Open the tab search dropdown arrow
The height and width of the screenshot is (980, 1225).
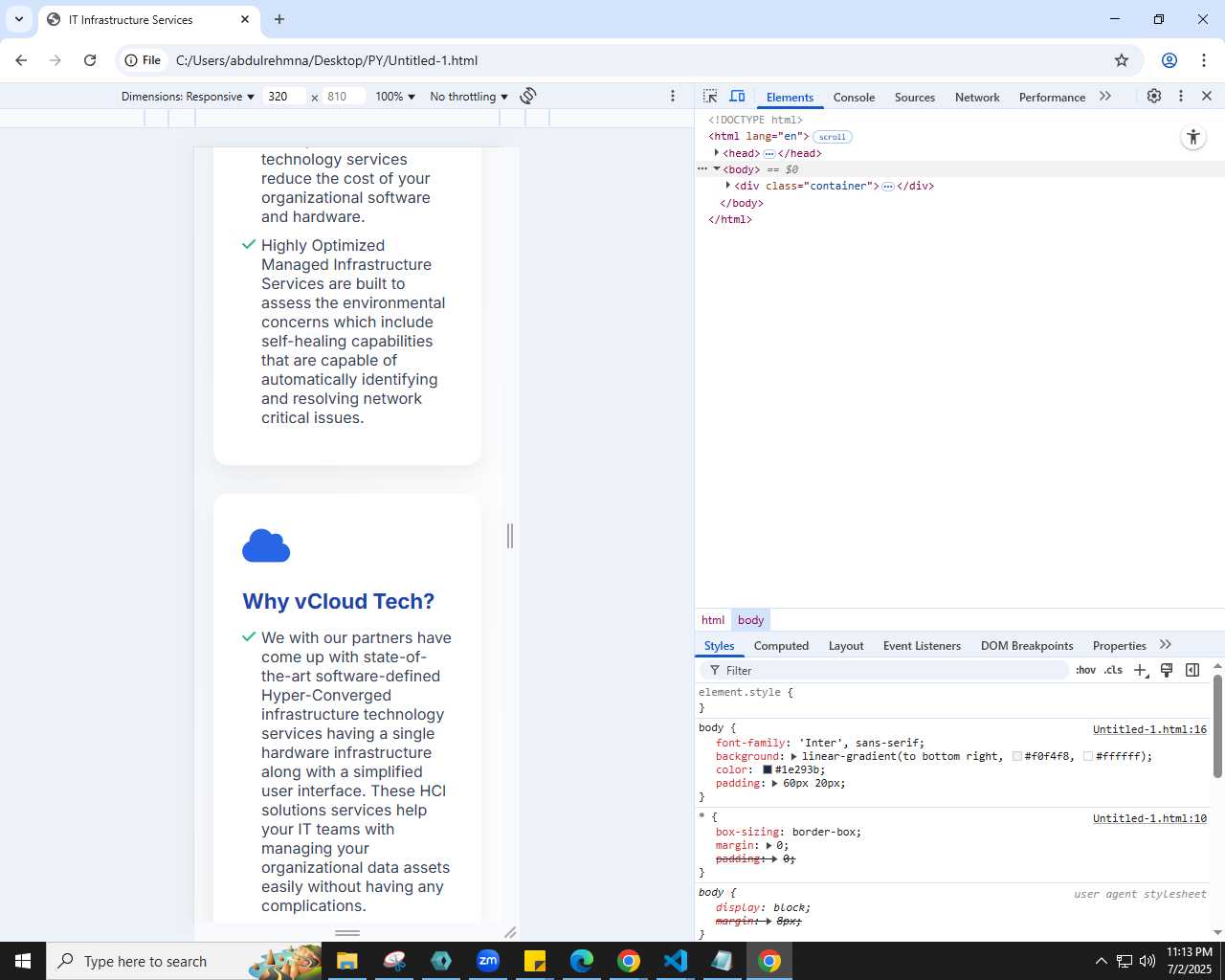point(19,19)
